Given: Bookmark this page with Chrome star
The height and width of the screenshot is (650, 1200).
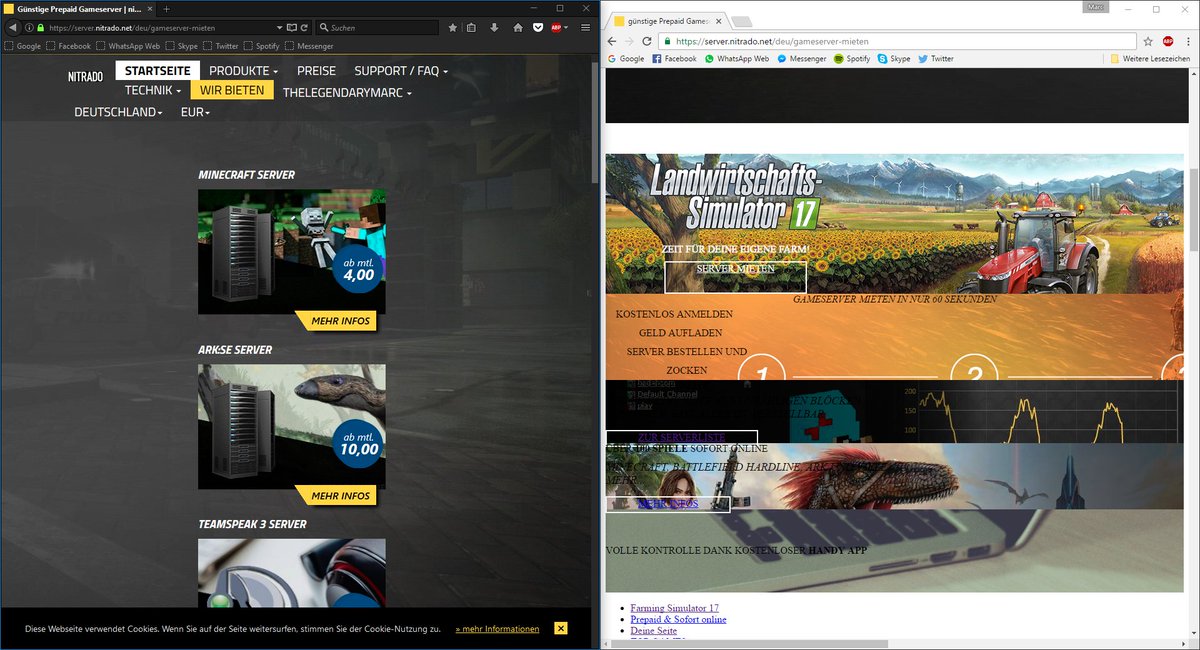Looking at the screenshot, I should 1149,42.
